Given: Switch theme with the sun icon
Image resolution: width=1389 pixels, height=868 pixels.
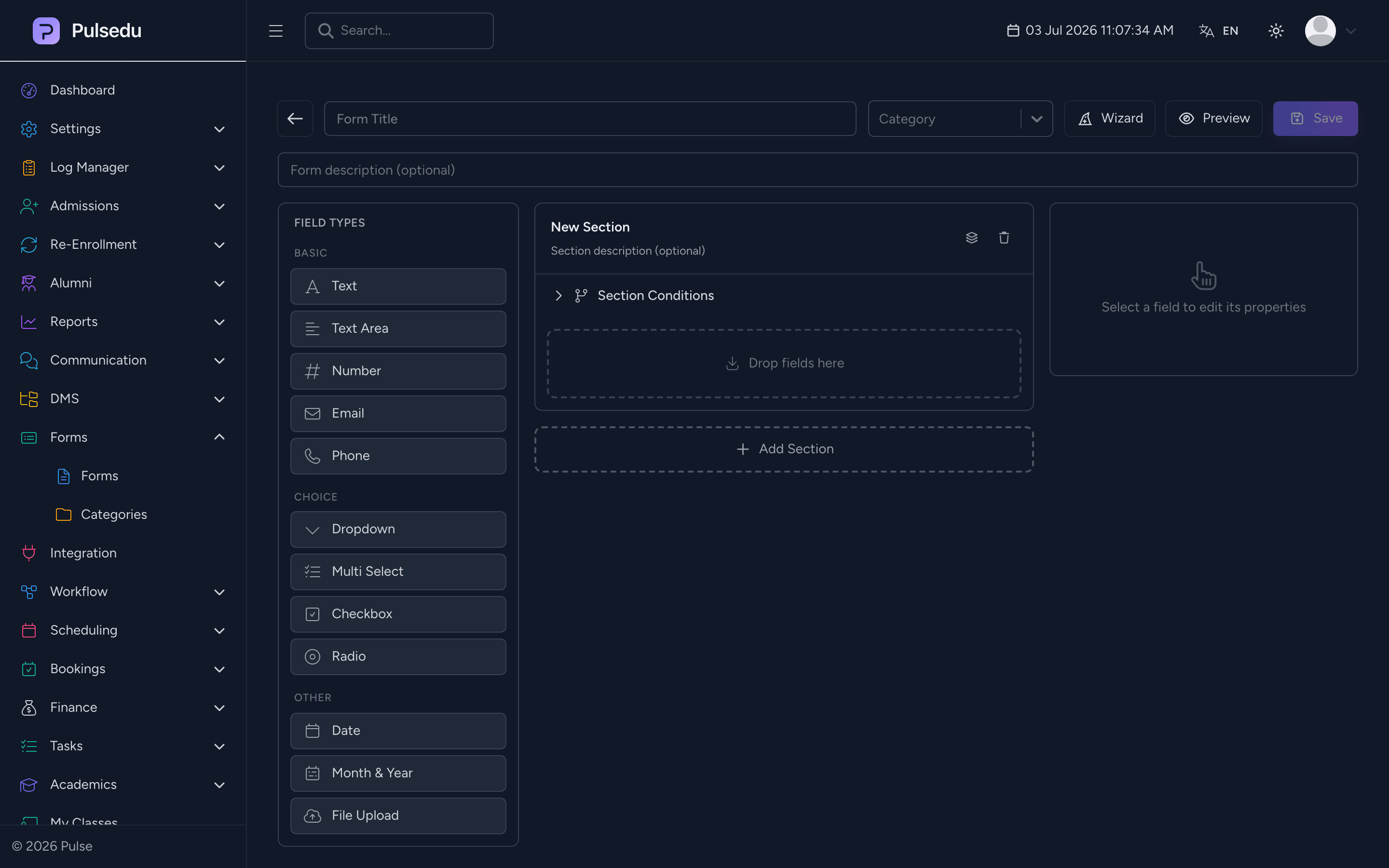Looking at the screenshot, I should click(x=1275, y=30).
